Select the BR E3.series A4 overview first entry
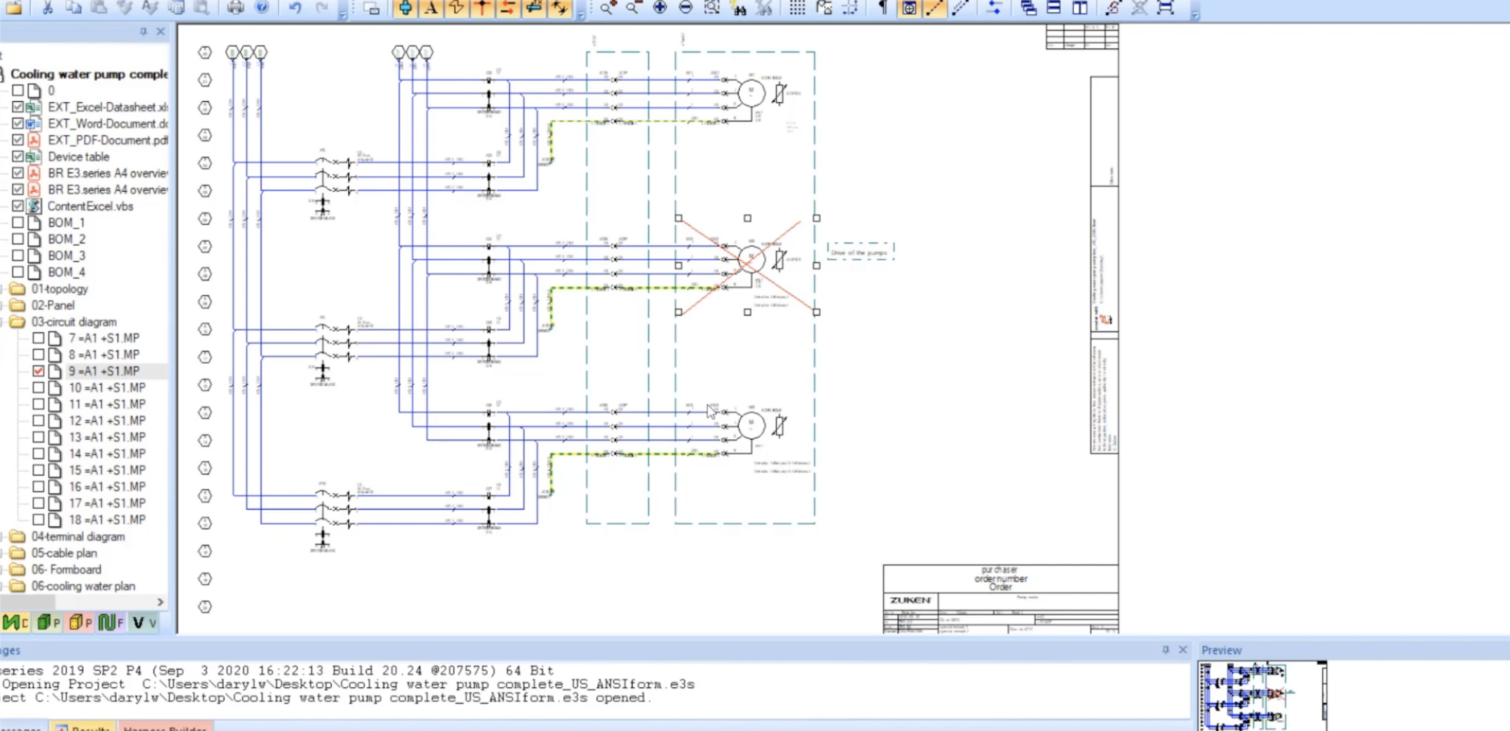This screenshot has height=731, width=1510. coord(107,173)
